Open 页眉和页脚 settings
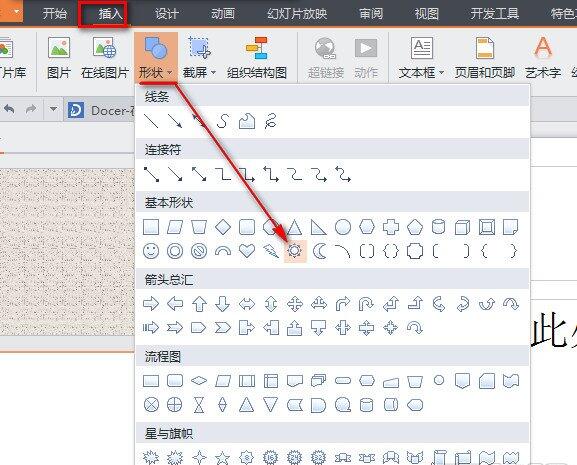Screen dimensions: 577x465 [x=485, y=58]
